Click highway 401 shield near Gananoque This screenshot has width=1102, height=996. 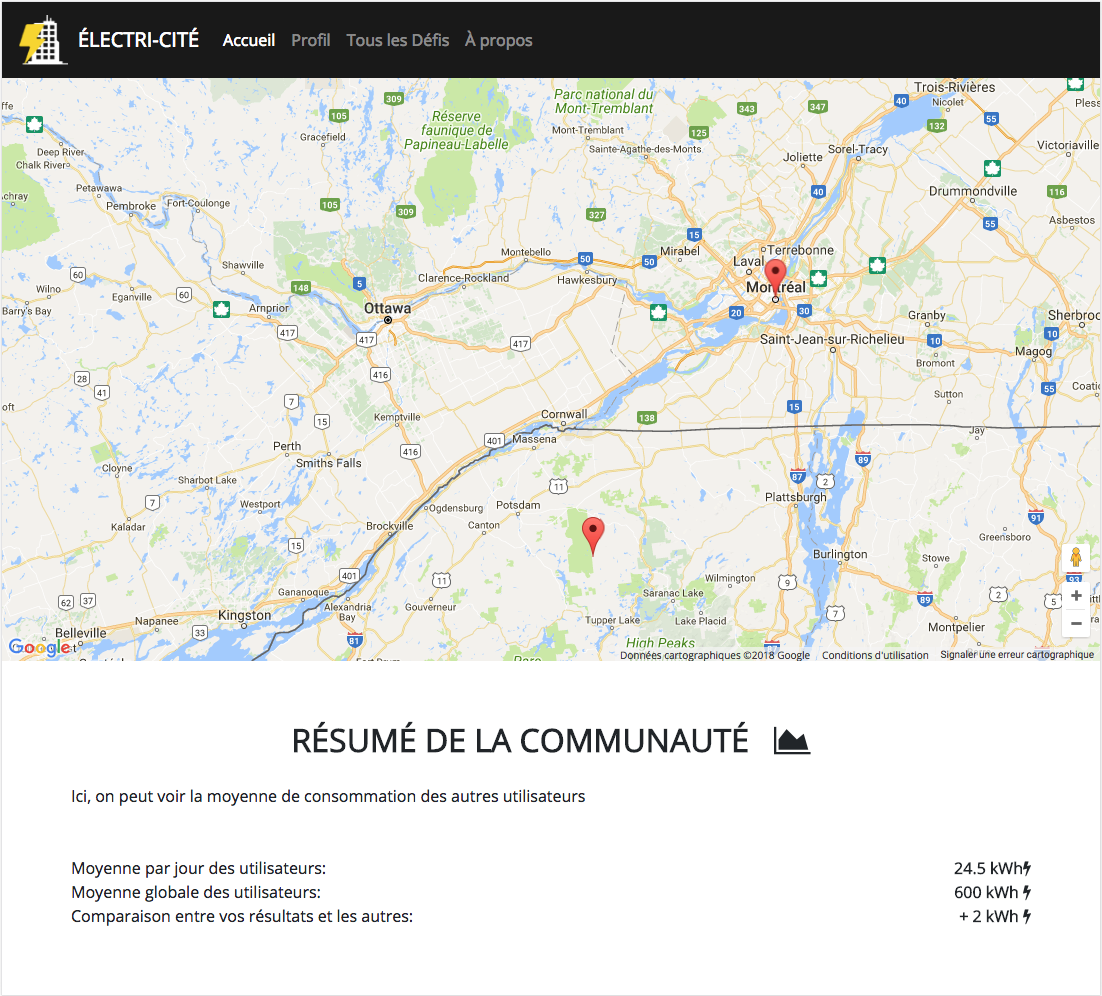point(349,576)
